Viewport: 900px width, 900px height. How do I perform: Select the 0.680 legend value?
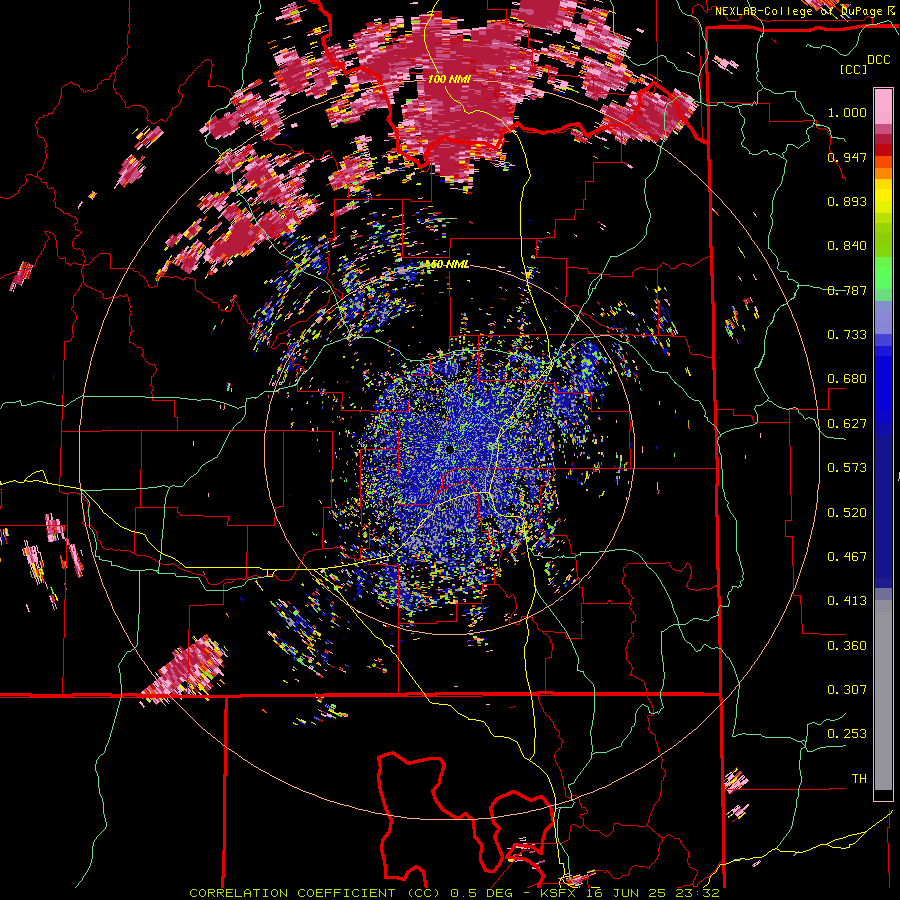pos(847,379)
